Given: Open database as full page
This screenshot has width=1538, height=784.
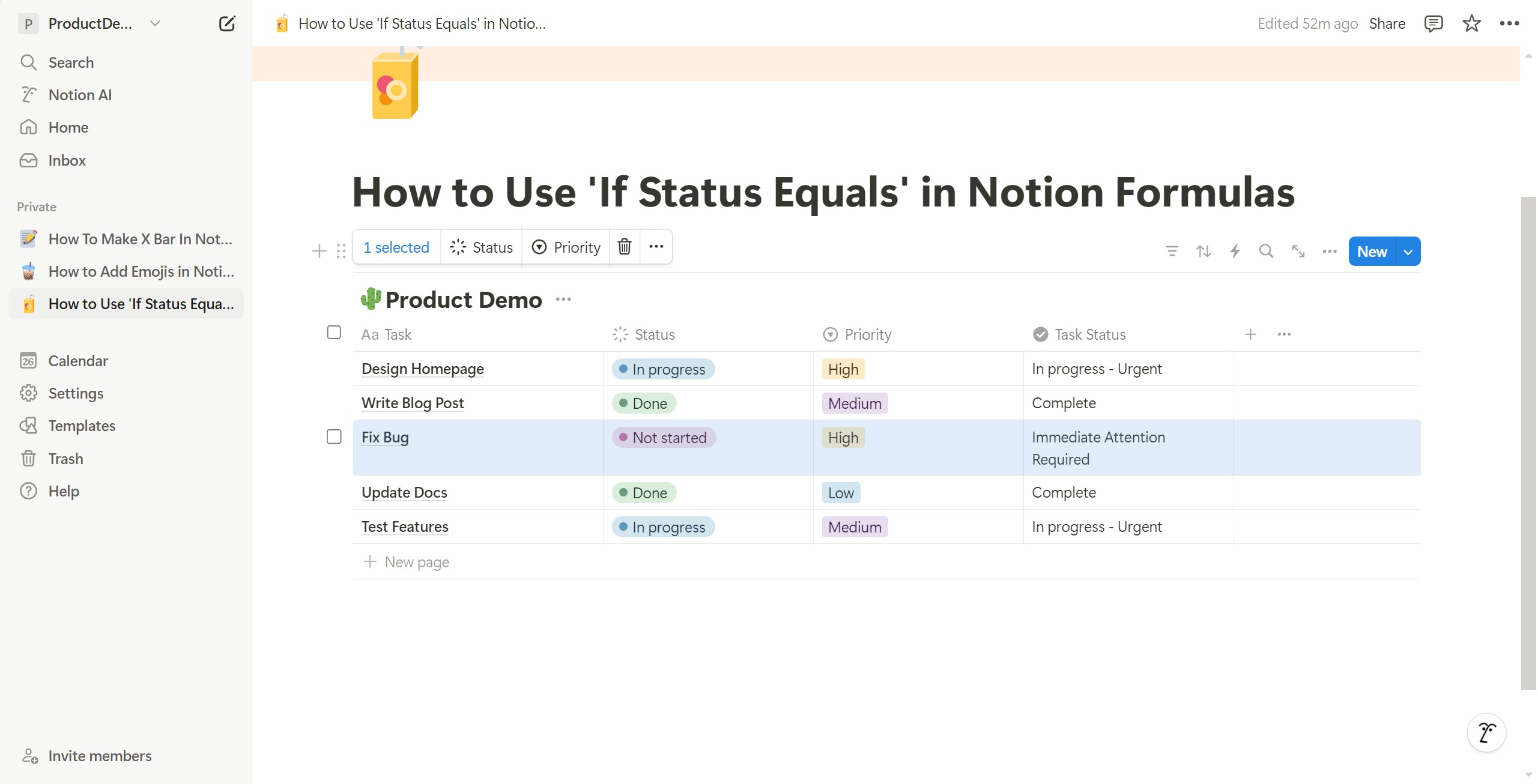Looking at the screenshot, I should pyautogui.click(x=1298, y=251).
